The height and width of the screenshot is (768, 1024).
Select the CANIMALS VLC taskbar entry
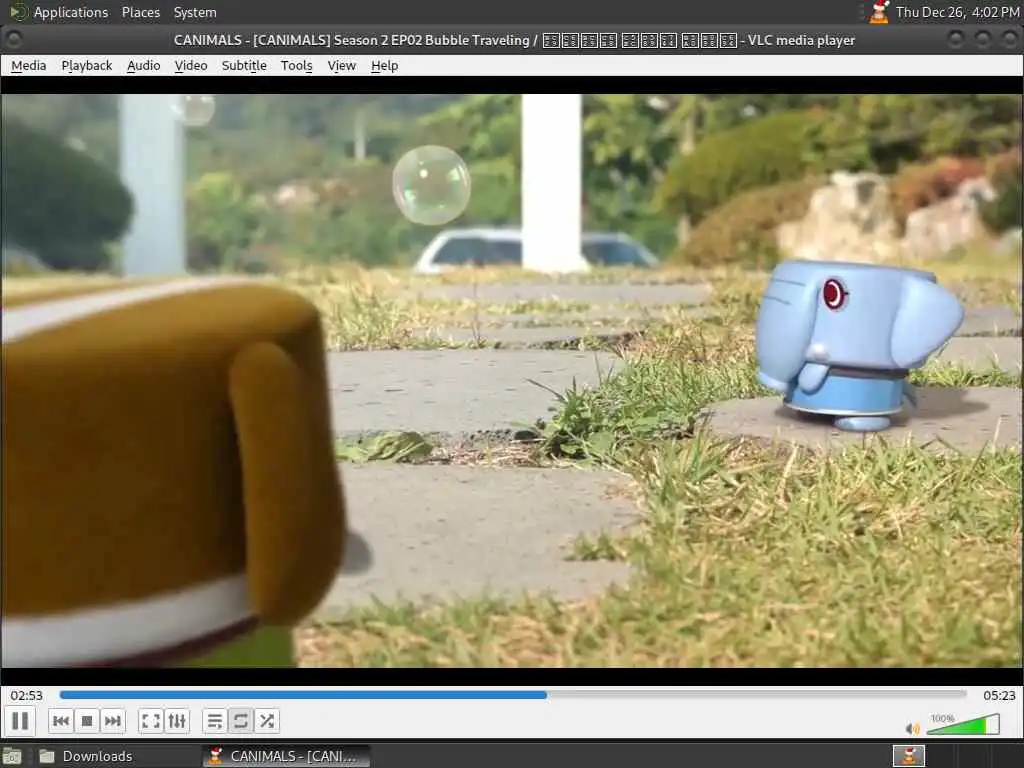pos(286,756)
